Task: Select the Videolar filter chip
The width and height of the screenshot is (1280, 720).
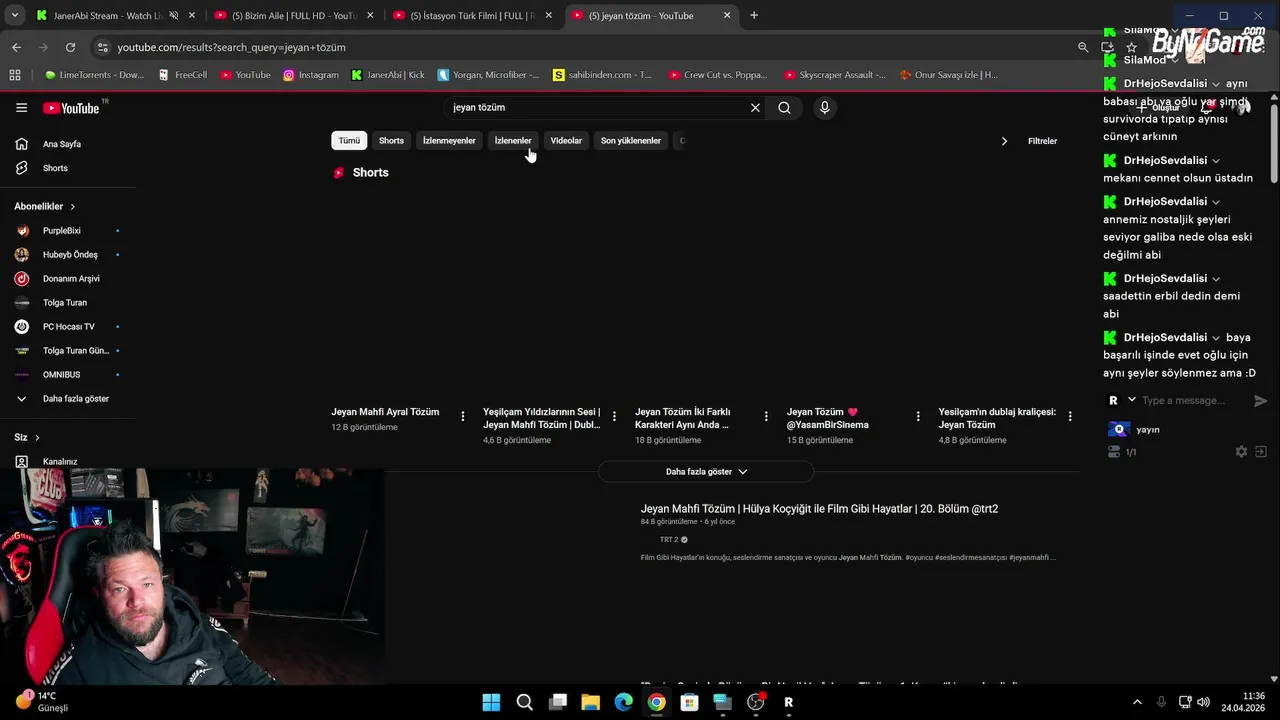Action: tap(566, 141)
